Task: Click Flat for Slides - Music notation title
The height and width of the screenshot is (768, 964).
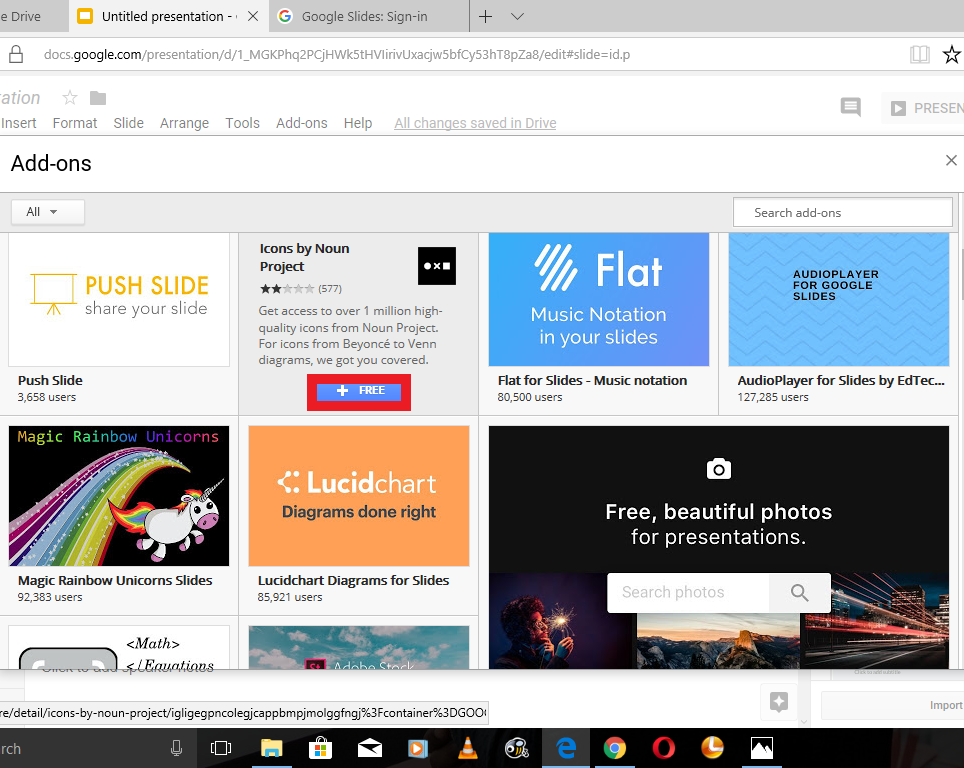Action: tap(592, 381)
